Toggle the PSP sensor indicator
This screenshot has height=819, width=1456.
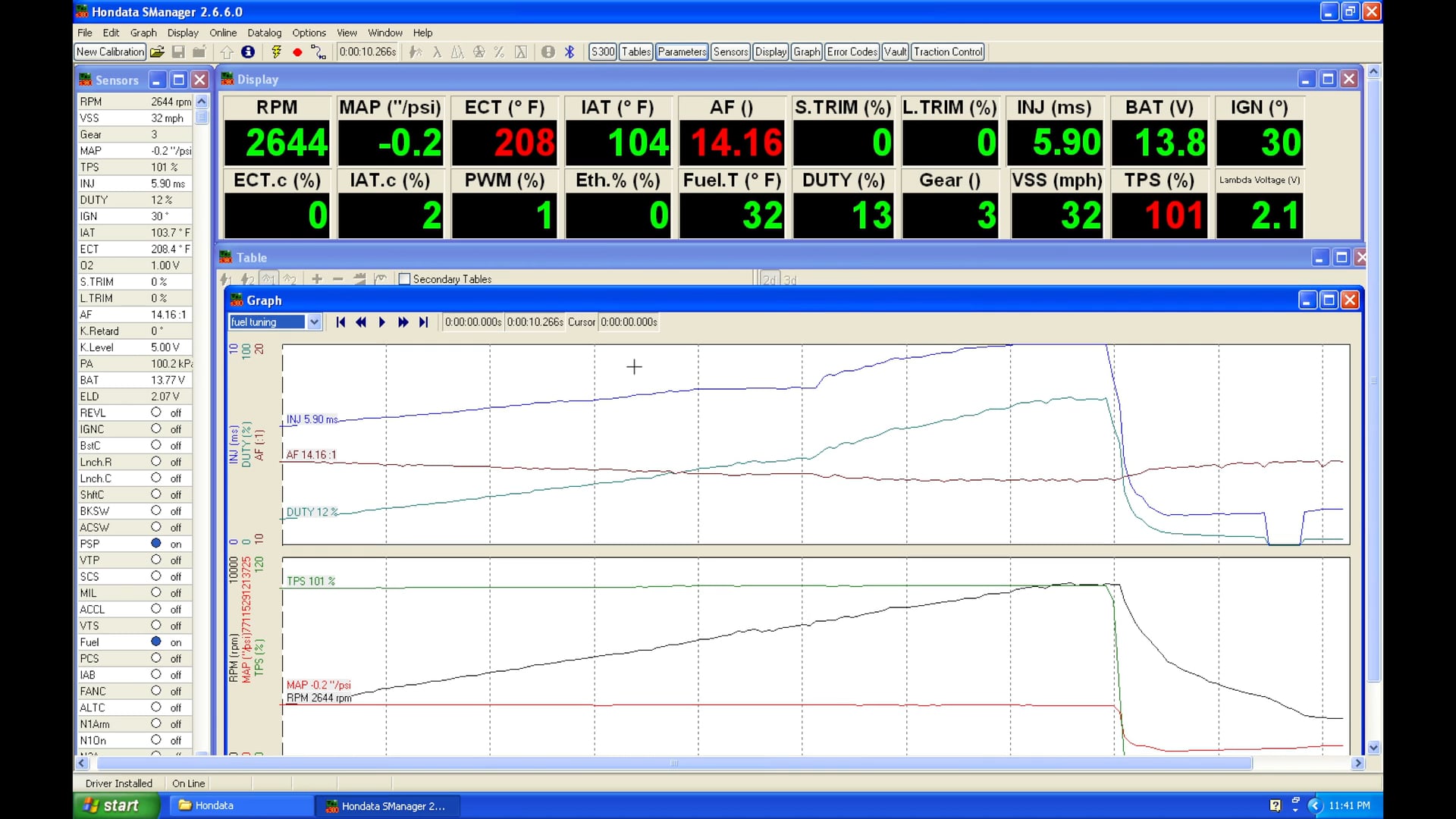pos(157,543)
